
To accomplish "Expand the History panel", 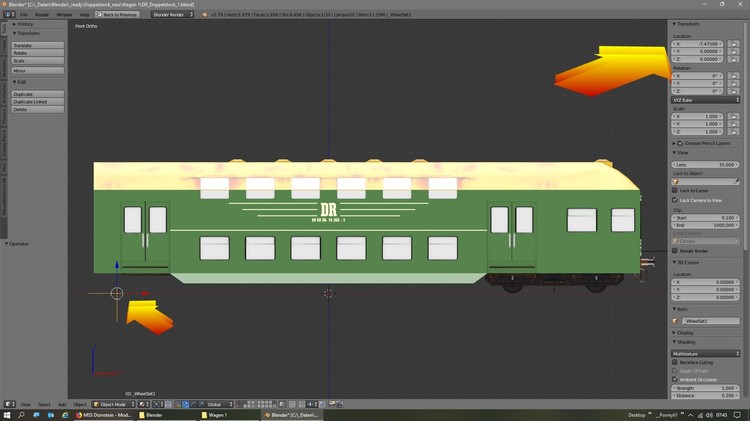I will [14, 24].
